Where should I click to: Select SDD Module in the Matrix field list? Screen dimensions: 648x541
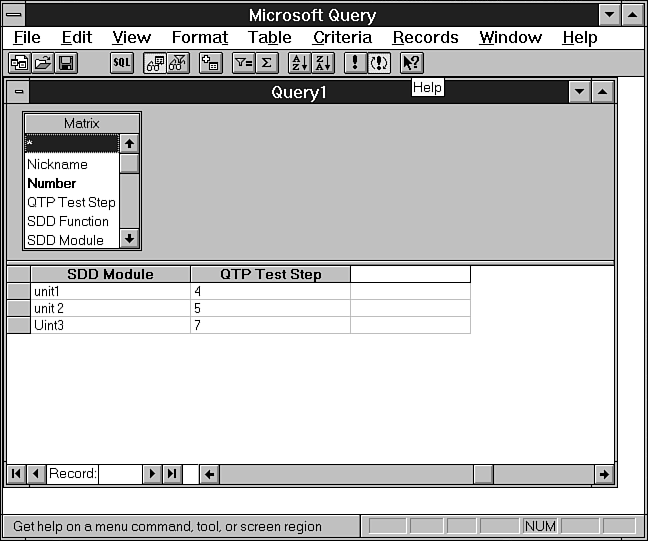(x=72, y=240)
